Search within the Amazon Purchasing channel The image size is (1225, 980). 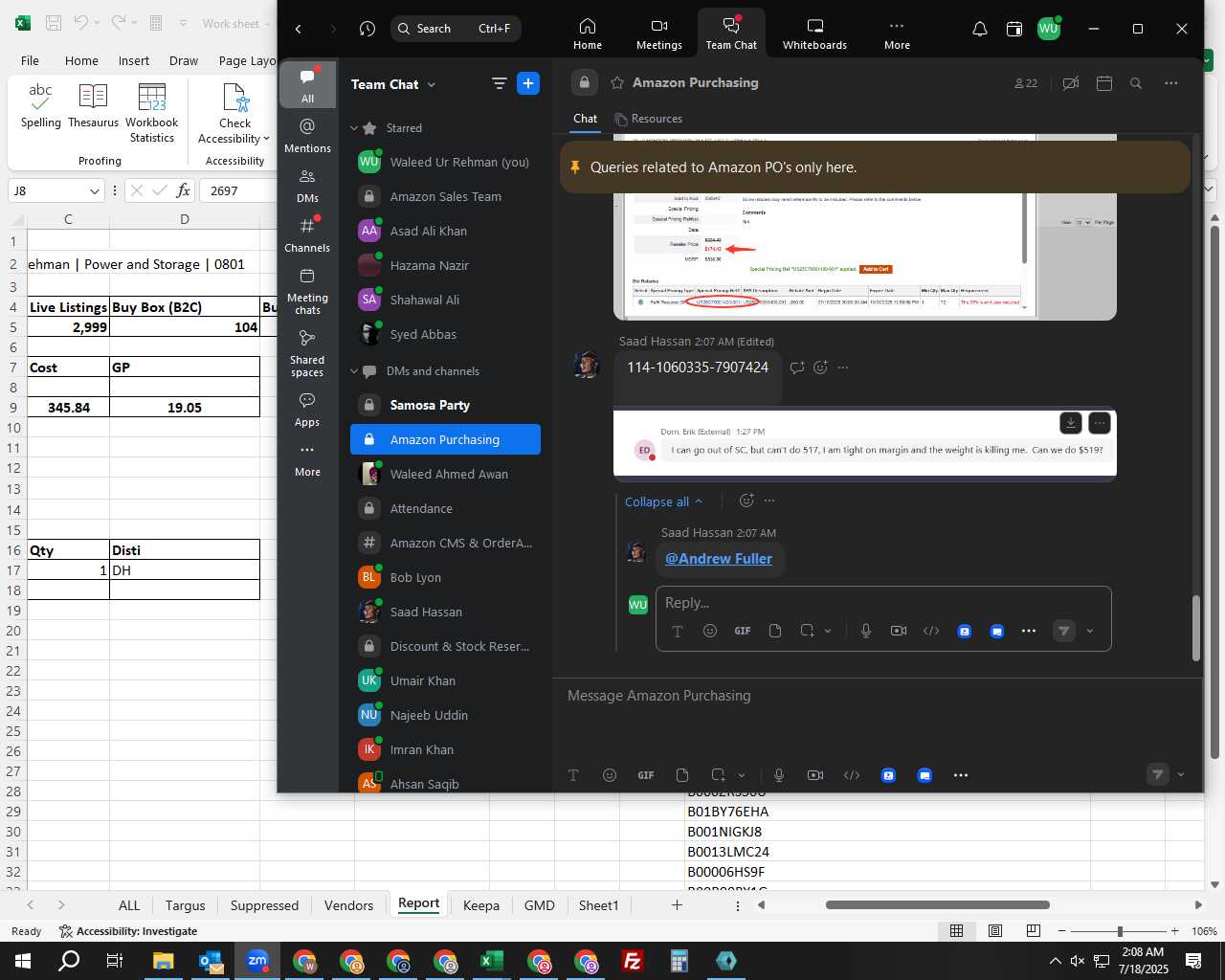point(1136,83)
